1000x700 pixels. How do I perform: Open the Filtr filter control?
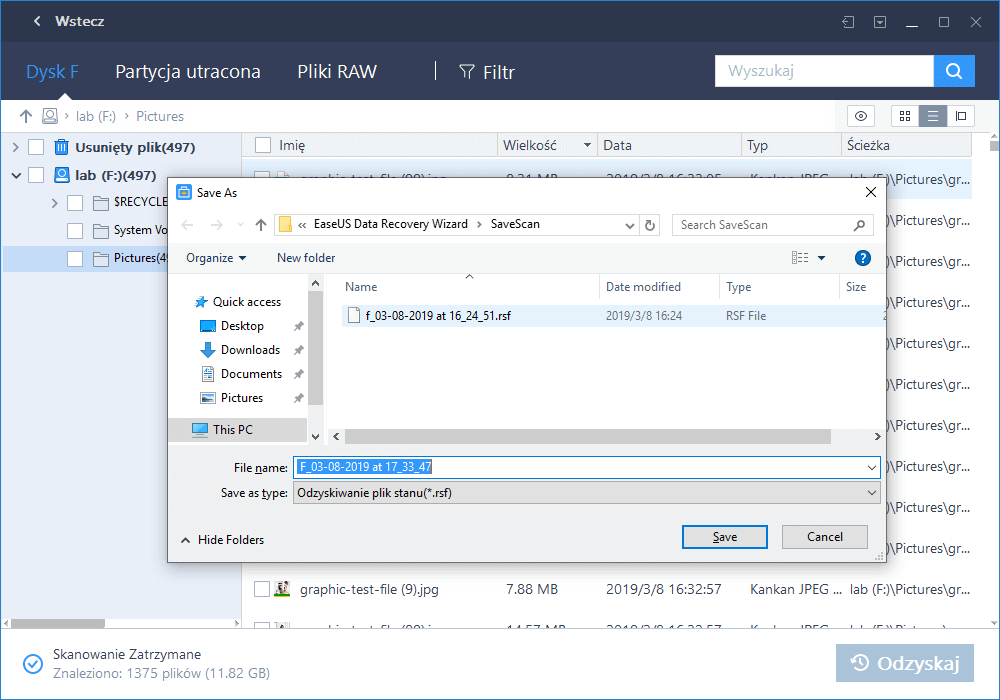click(487, 71)
